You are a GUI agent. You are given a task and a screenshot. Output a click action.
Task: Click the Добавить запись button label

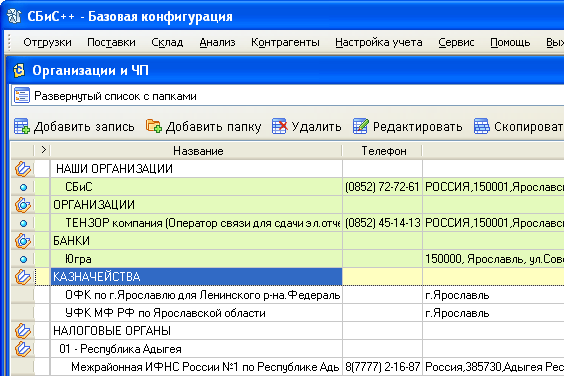point(84,127)
